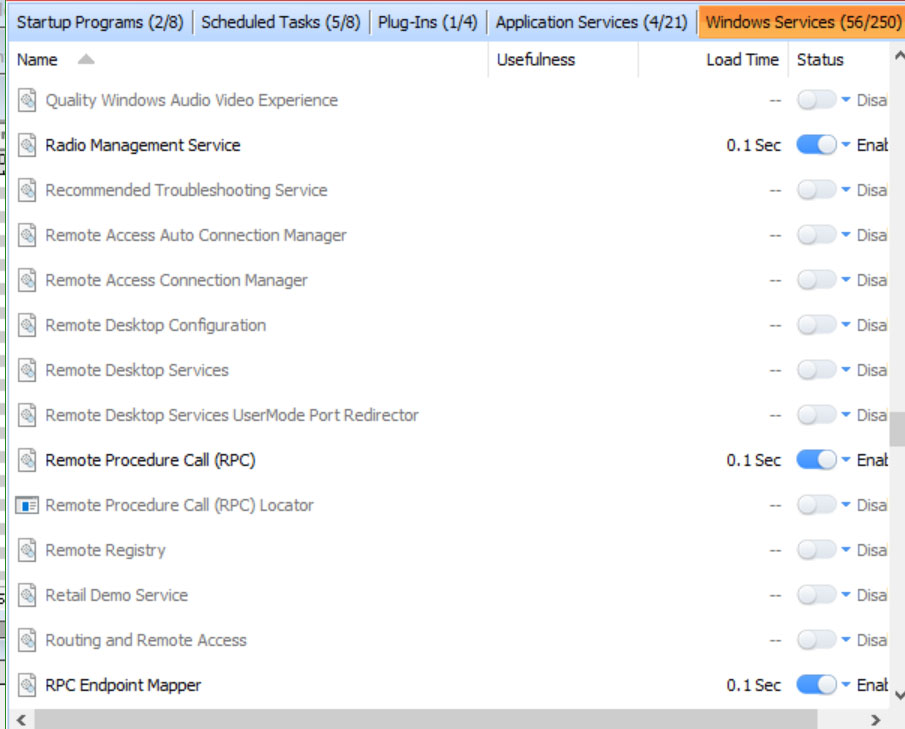This screenshot has width=905, height=729.
Task: Click the horizontal scrollbar right arrow
Action: pyautogui.click(x=876, y=720)
